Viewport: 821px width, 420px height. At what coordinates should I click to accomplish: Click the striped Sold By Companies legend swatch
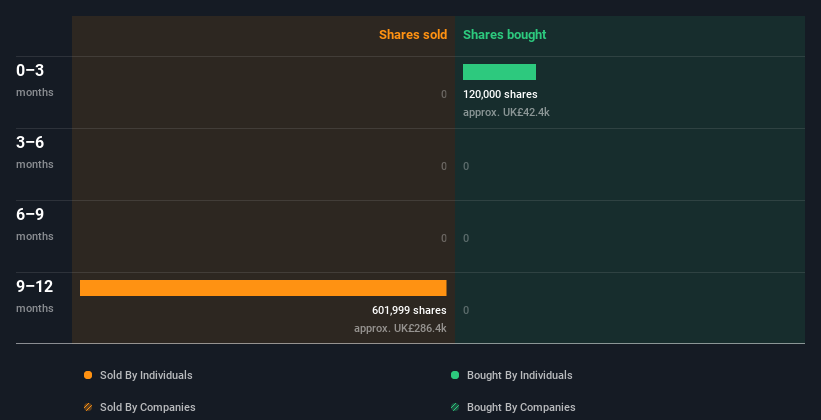tap(88, 407)
